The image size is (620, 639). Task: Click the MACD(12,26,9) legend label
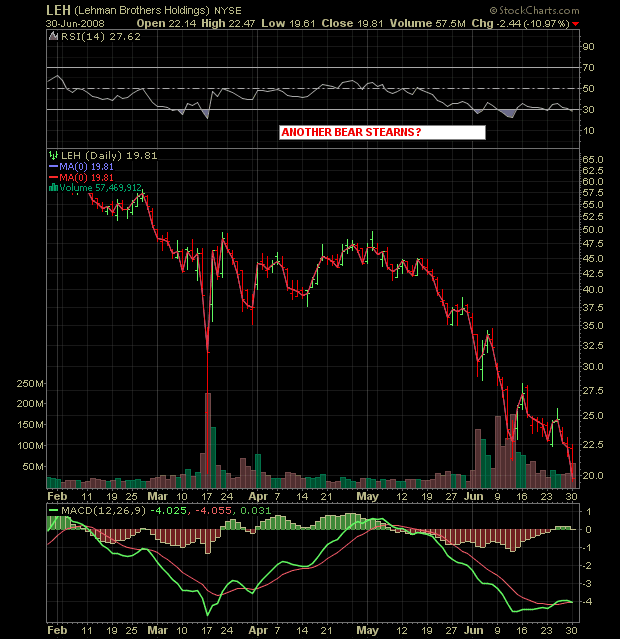[104, 510]
